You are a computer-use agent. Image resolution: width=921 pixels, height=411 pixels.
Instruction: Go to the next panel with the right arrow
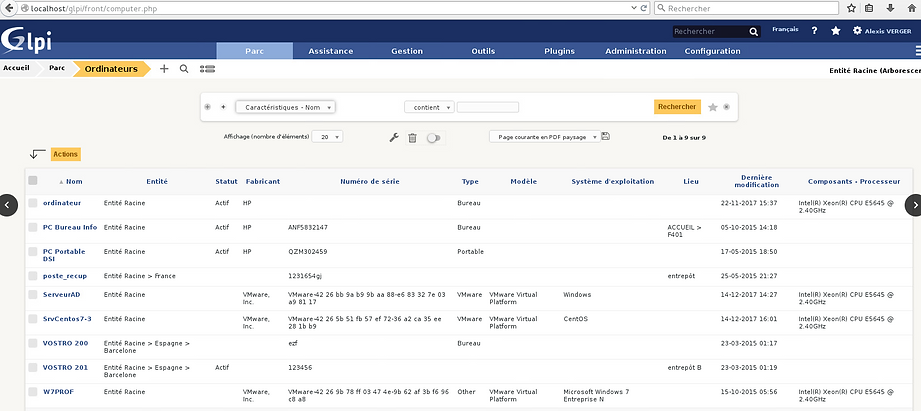(914, 205)
